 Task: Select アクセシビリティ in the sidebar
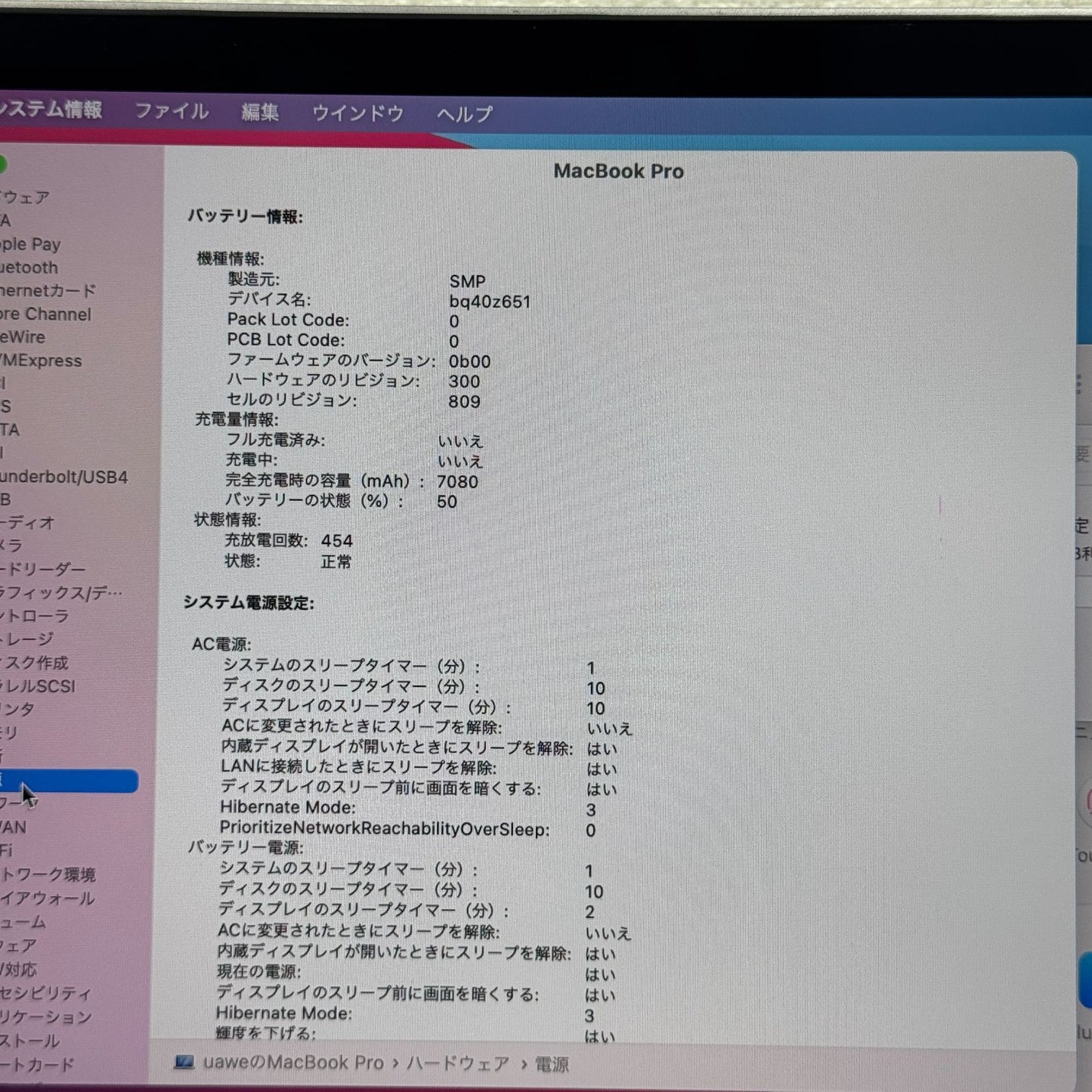[45, 993]
